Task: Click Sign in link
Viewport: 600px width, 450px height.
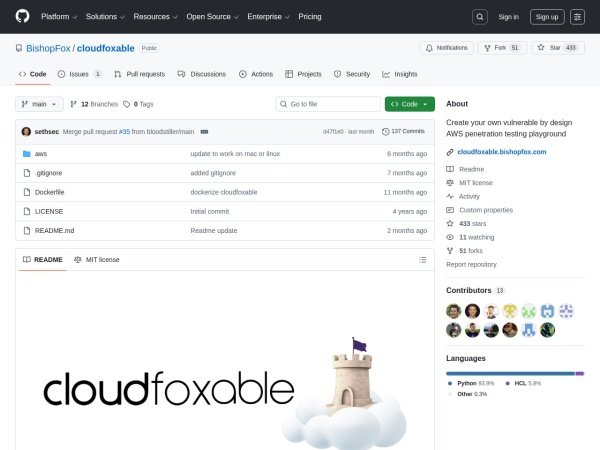Action: tap(508, 17)
